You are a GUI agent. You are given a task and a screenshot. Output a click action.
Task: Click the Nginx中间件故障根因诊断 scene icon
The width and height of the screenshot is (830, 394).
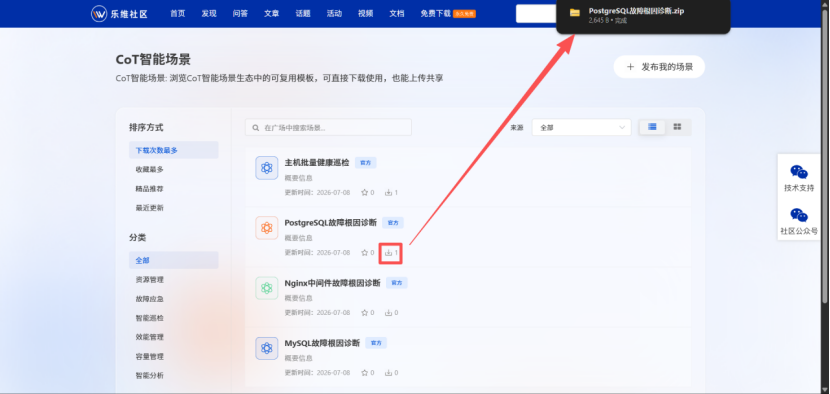pos(267,288)
